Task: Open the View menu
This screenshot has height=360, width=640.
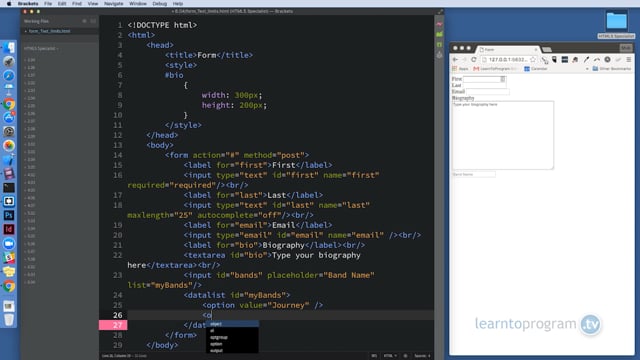Action: tap(93, 4)
